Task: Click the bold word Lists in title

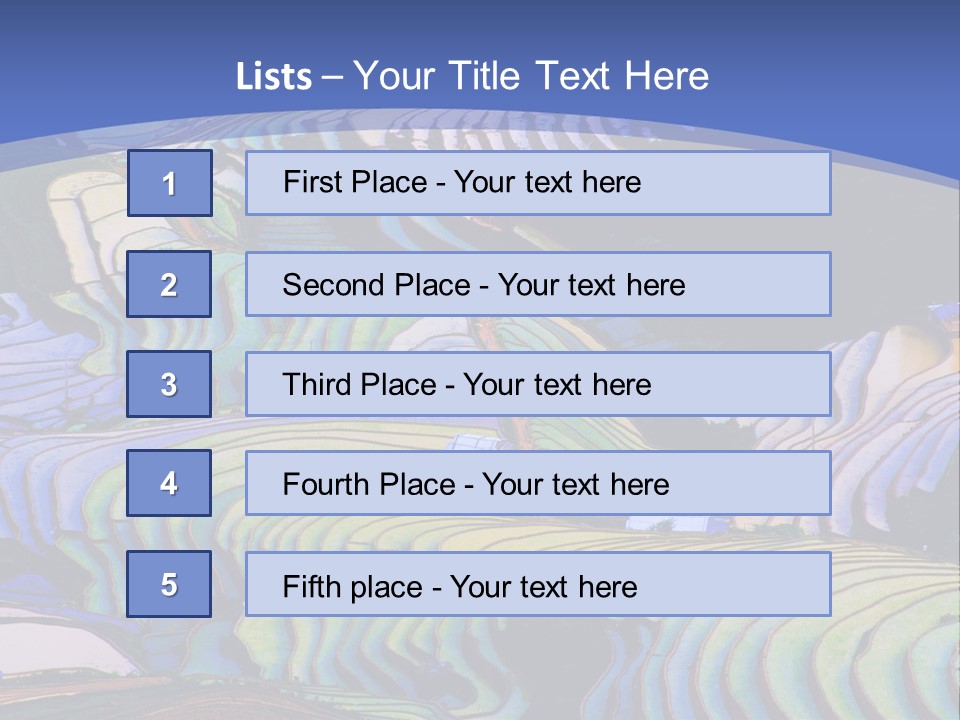Action: click(274, 76)
